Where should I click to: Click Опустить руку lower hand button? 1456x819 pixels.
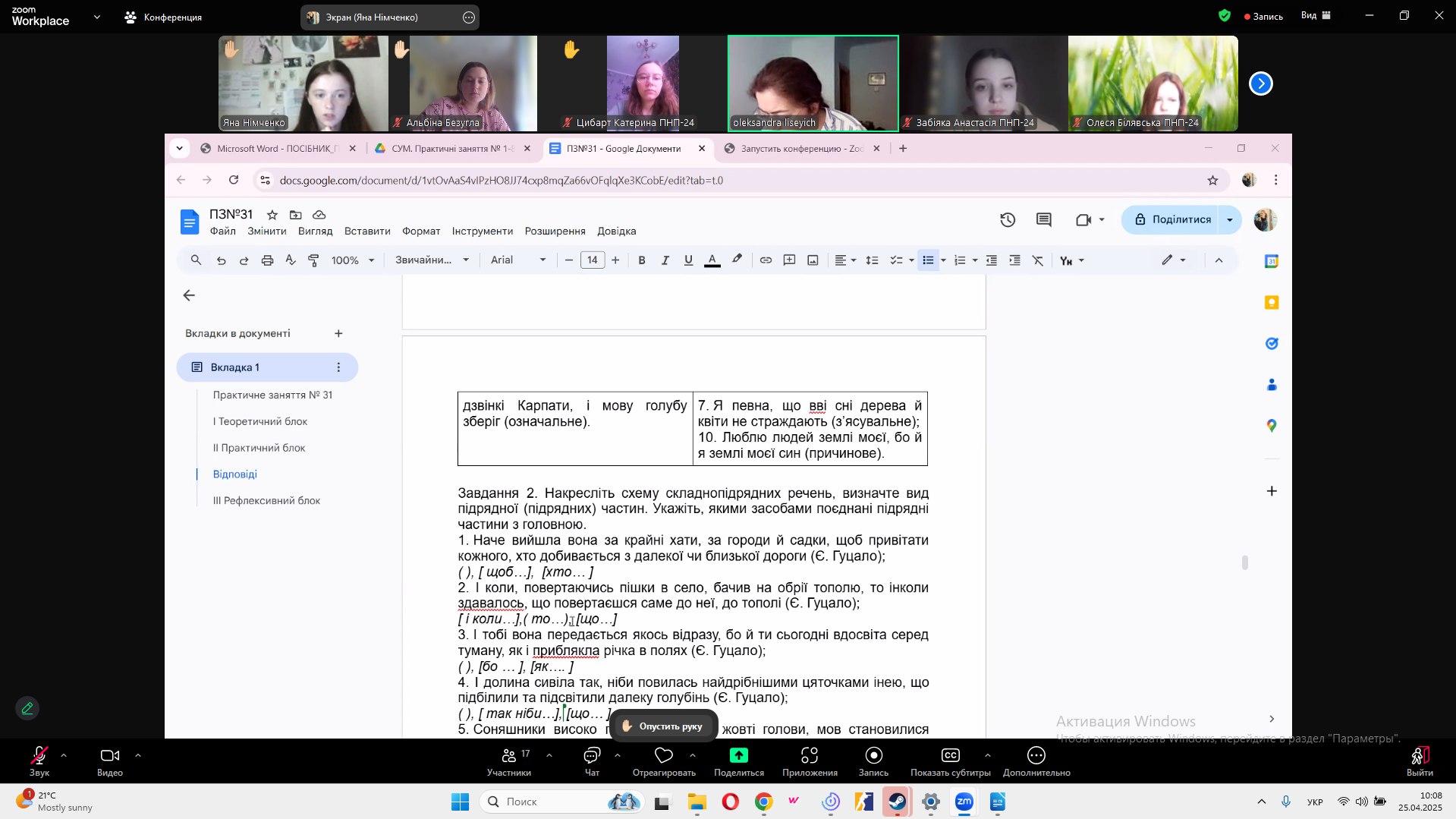click(x=663, y=726)
